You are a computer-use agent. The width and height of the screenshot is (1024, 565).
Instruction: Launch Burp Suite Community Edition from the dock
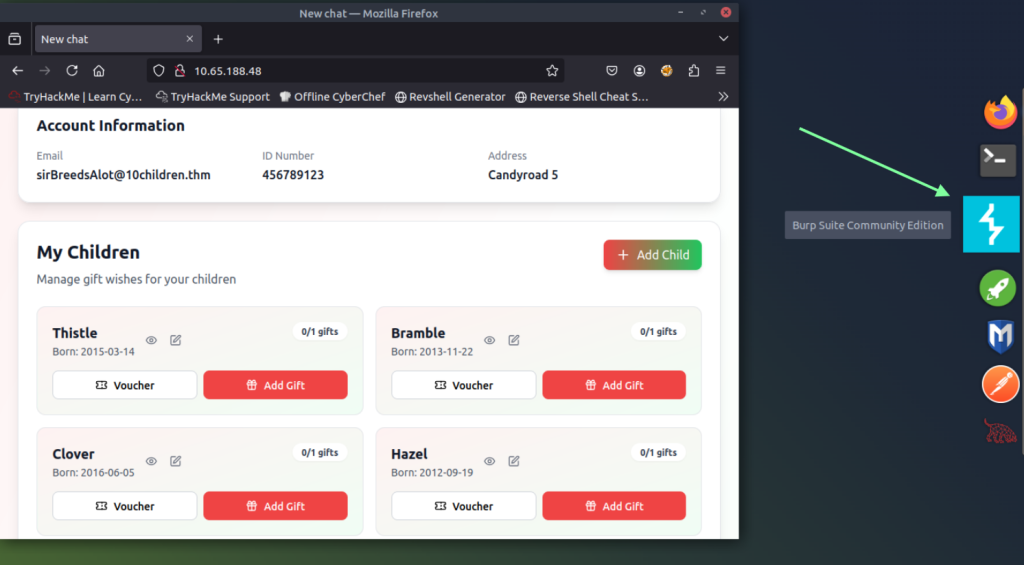coord(990,224)
